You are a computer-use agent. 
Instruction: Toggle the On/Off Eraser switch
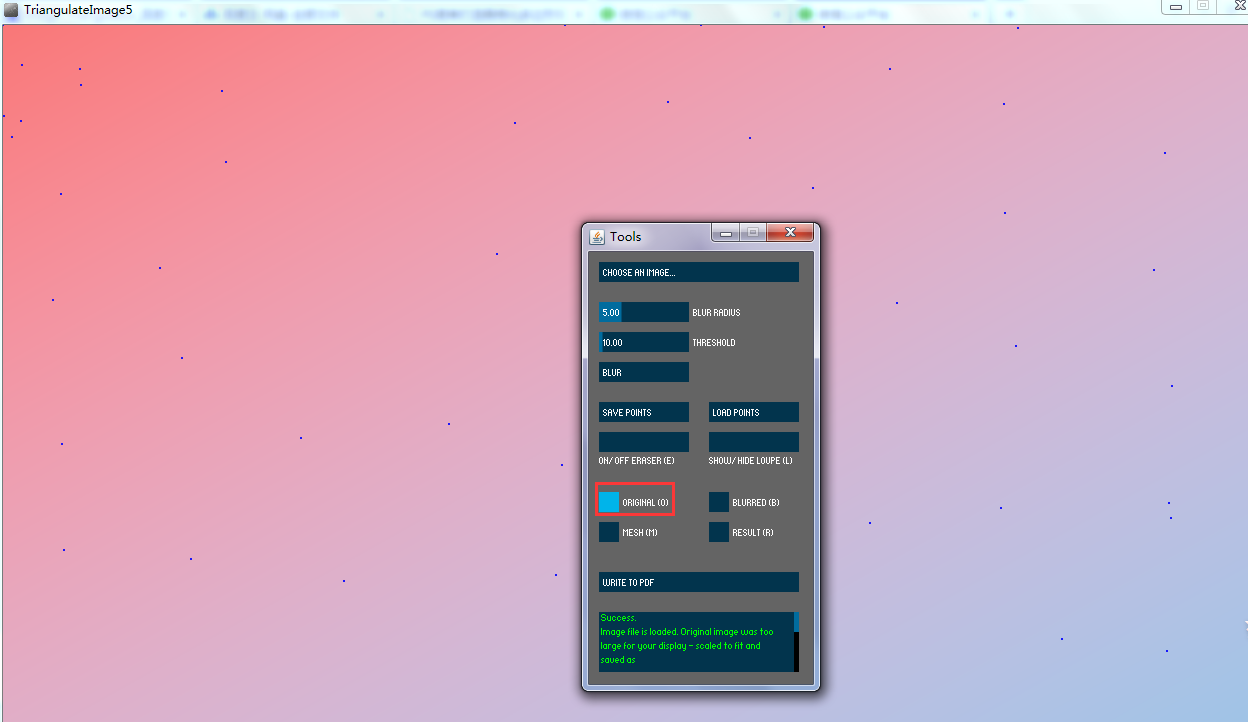click(x=643, y=442)
